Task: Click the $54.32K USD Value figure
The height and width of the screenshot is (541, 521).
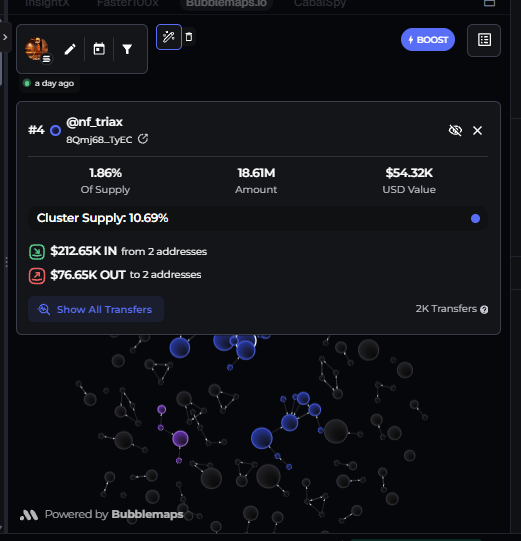Action: tap(409, 173)
